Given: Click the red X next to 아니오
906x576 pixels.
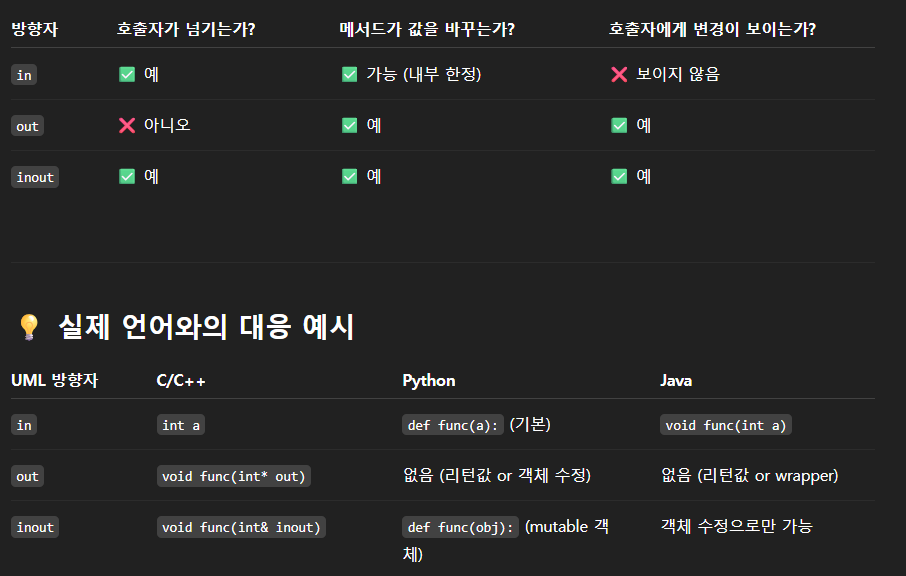Looking at the screenshot, I should click(x=127, y=125).
